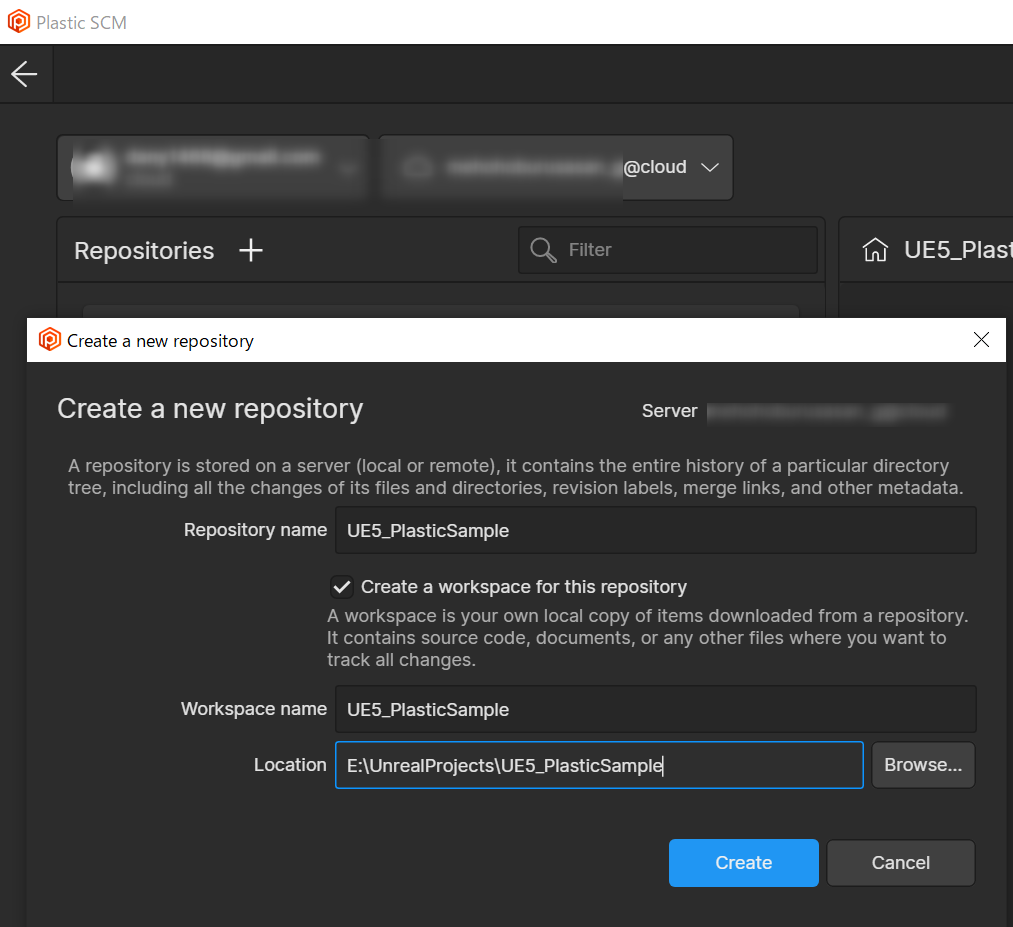Screen dimensions: 1013x927
Task: Dismiss the dialog with Cancel
Action: click(x=901, y=863)
